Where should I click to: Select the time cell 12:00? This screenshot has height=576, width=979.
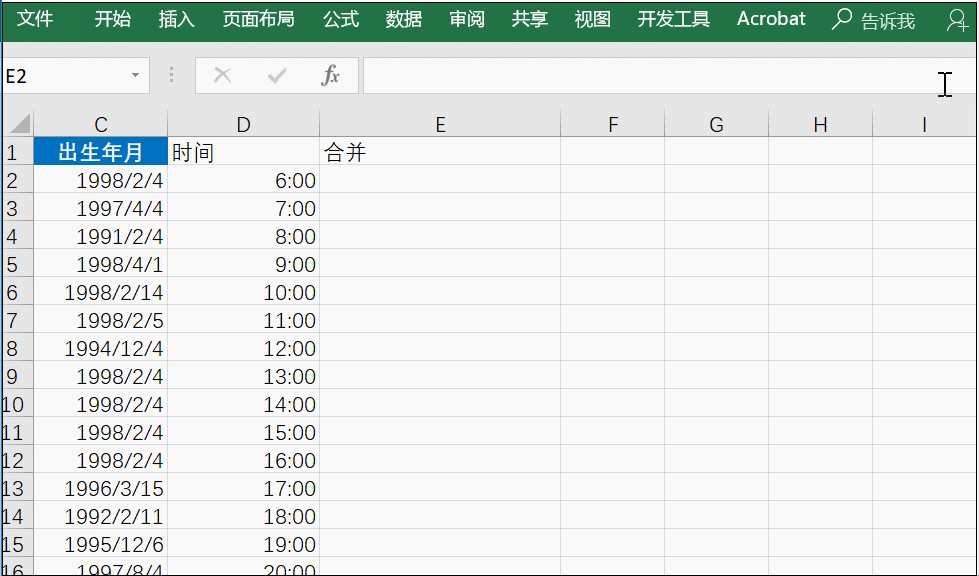[244, 348]
